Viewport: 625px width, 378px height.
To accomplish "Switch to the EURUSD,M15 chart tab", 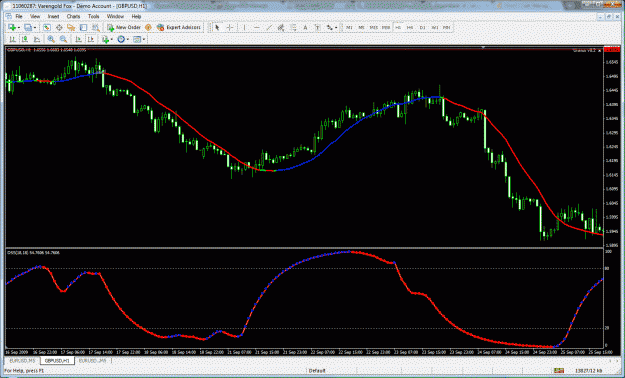I will [92, 360].
